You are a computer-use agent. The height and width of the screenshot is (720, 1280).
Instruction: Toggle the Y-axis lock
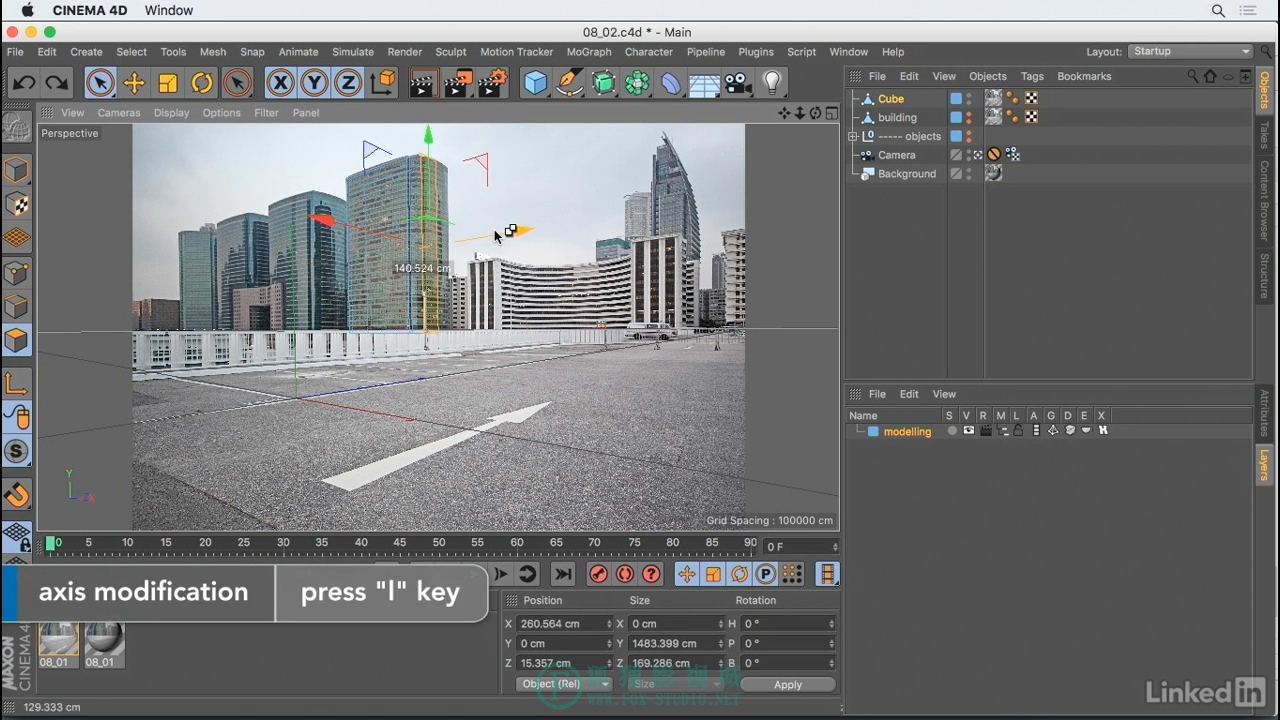(314, 83)
